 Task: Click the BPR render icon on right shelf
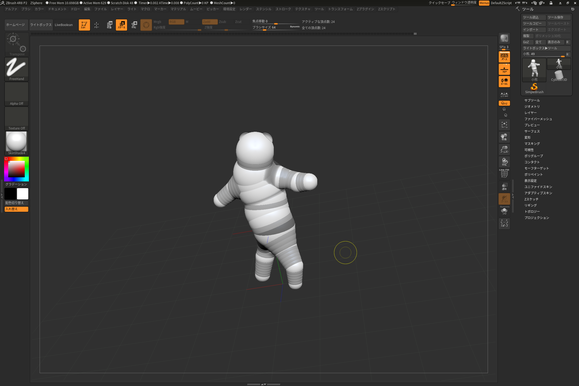click(504, 38)
